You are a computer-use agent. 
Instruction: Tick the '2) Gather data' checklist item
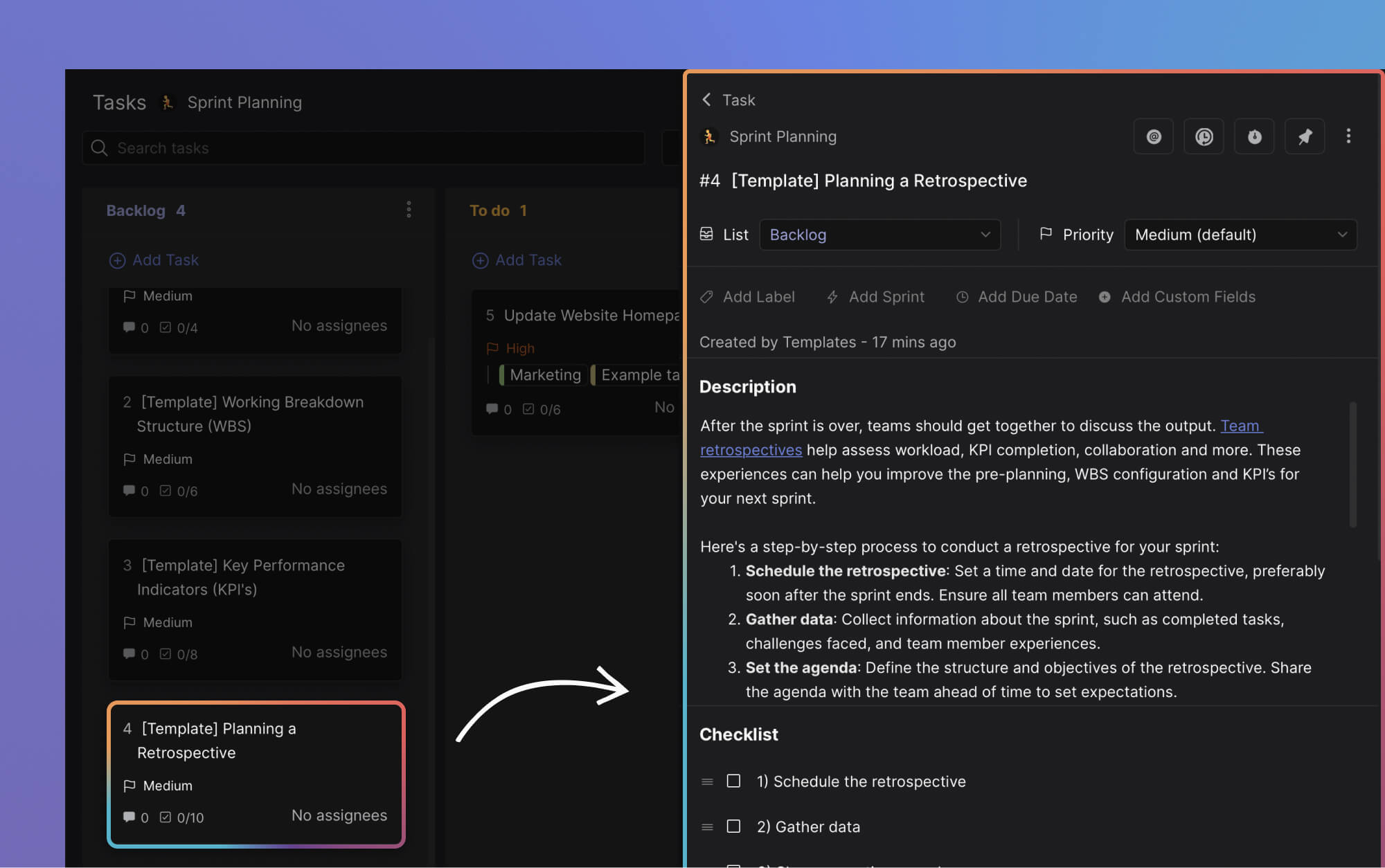point(734,826)
